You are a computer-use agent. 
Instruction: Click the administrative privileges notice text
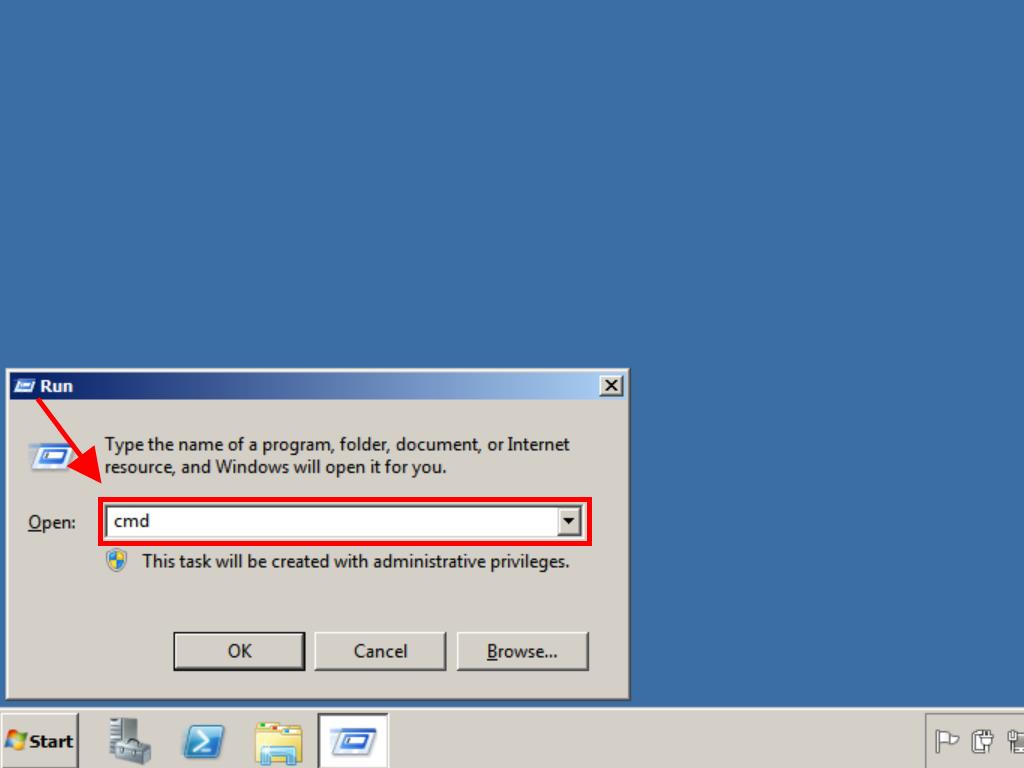pos(356,562)
